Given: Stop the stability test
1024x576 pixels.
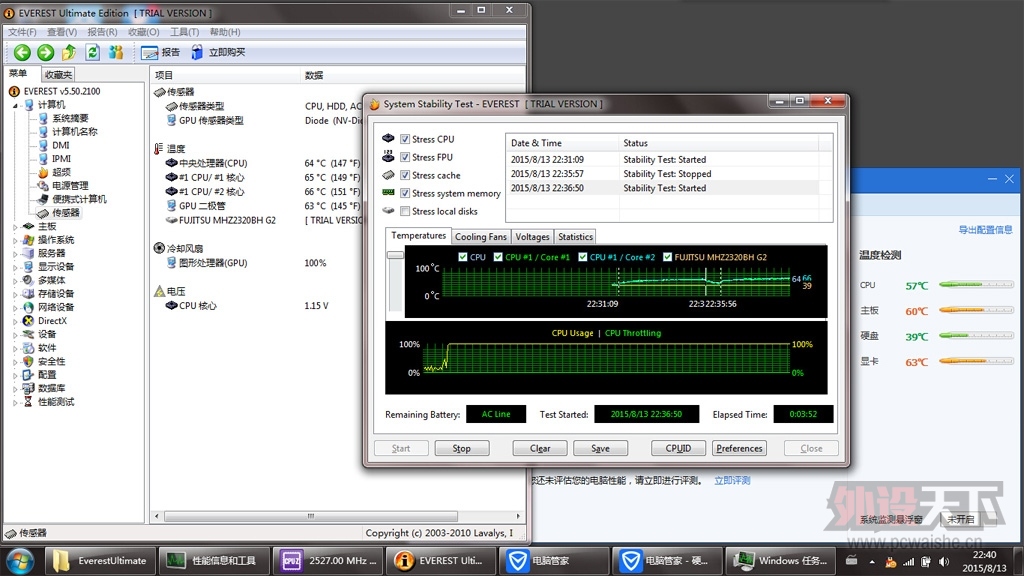Looking at the screenshot, I should 462,449.
